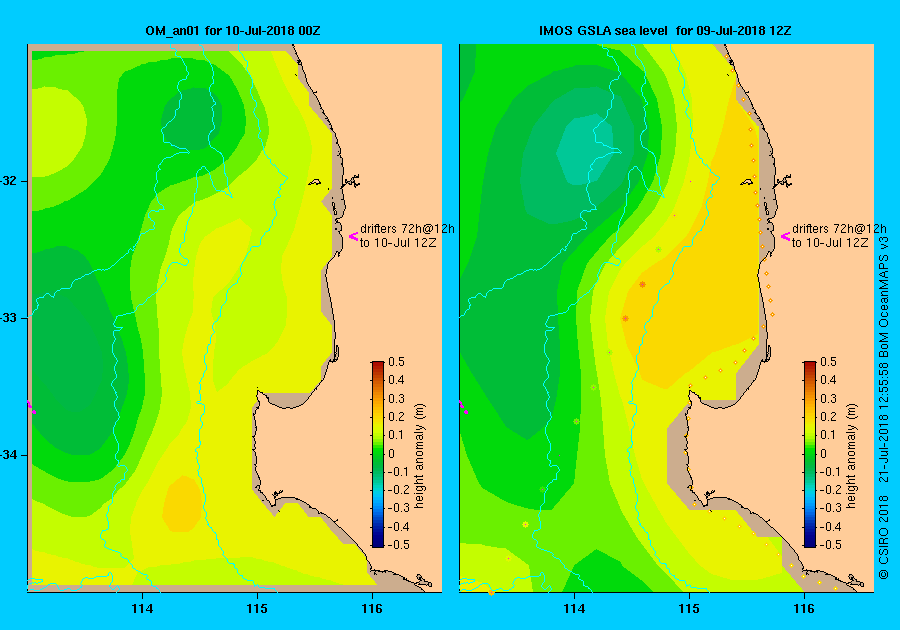The width and height of the screenshot is (900, 630).
Task: Click the small island outline off the coast on the left map
Action: pyautogui.click(x=315, y=182)
